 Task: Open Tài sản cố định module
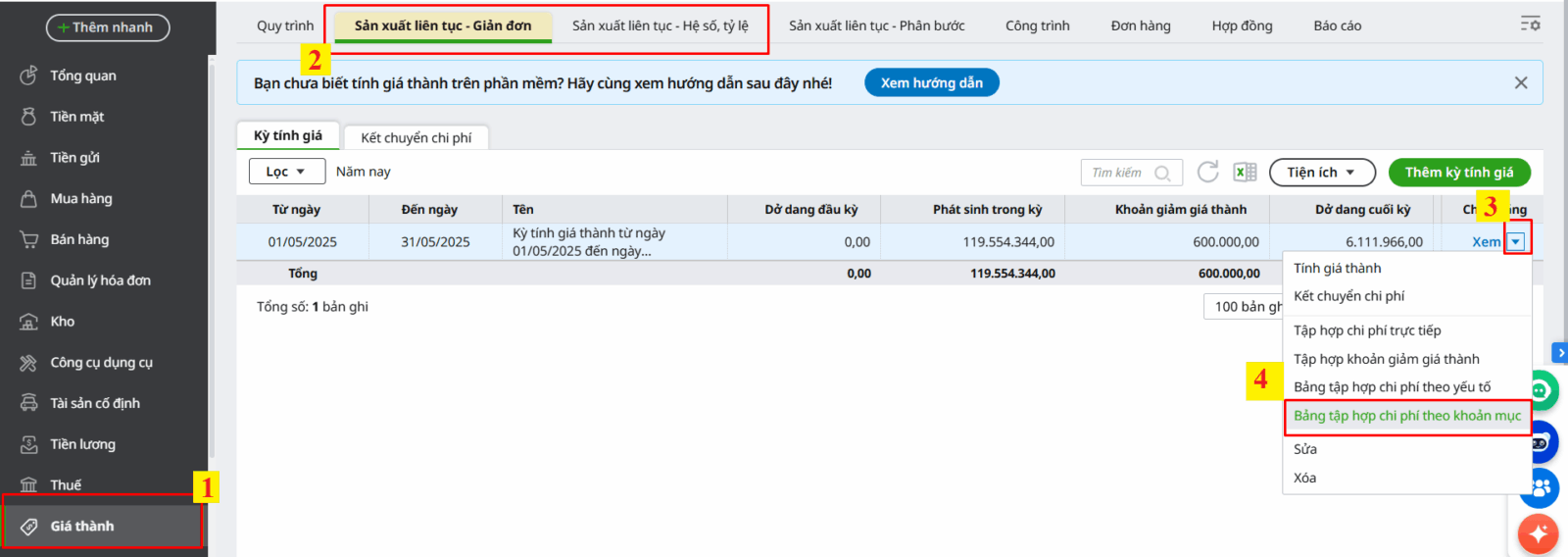click(94, 403)
